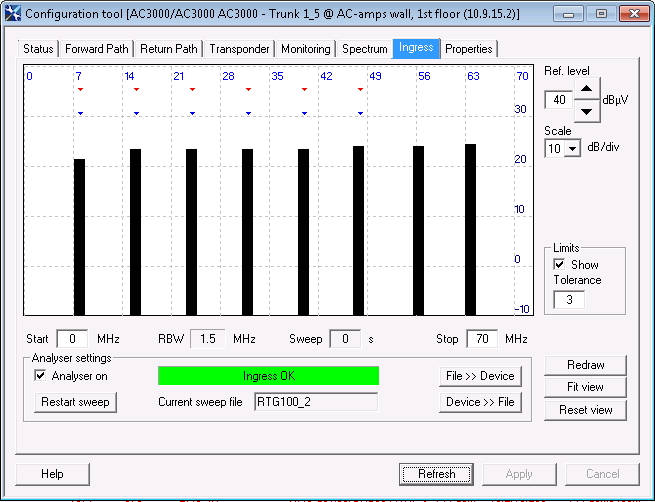Image resolution: width=655 pixels, height=502 pixels.
Task: Click the File >> Device button
Action: click(x=480, y=376)
